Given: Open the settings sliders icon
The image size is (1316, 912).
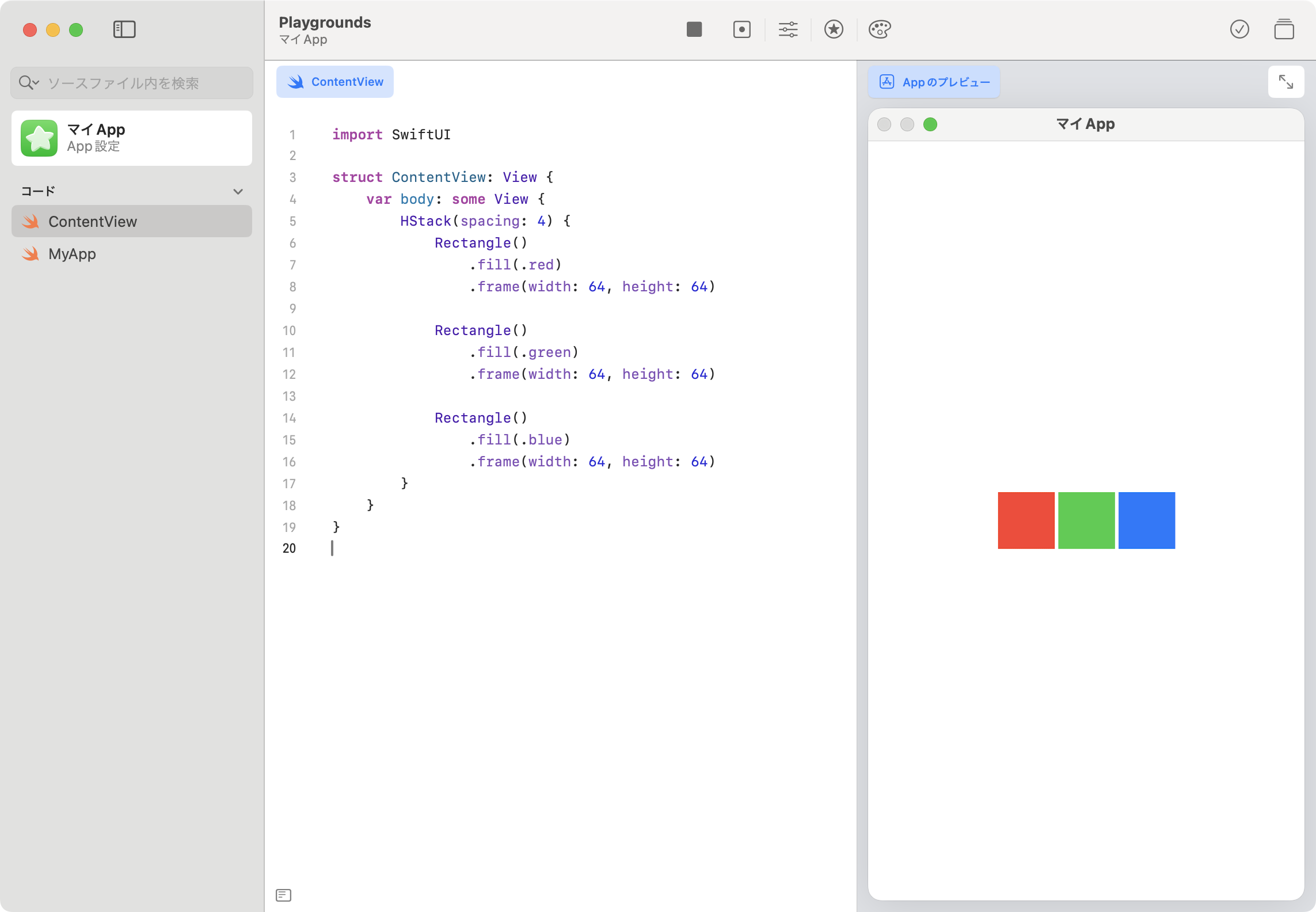Looking at the screenshot, I should pos(788,29).
